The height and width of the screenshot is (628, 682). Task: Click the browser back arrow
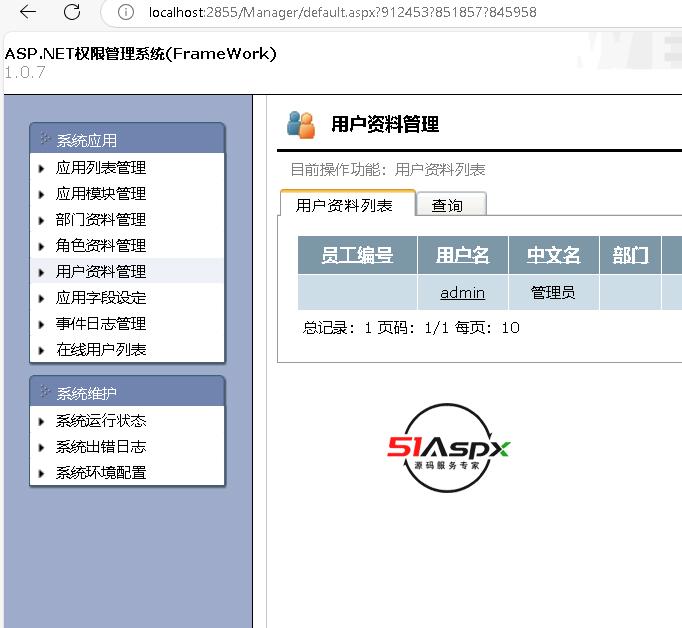click(x=28, y=12)
